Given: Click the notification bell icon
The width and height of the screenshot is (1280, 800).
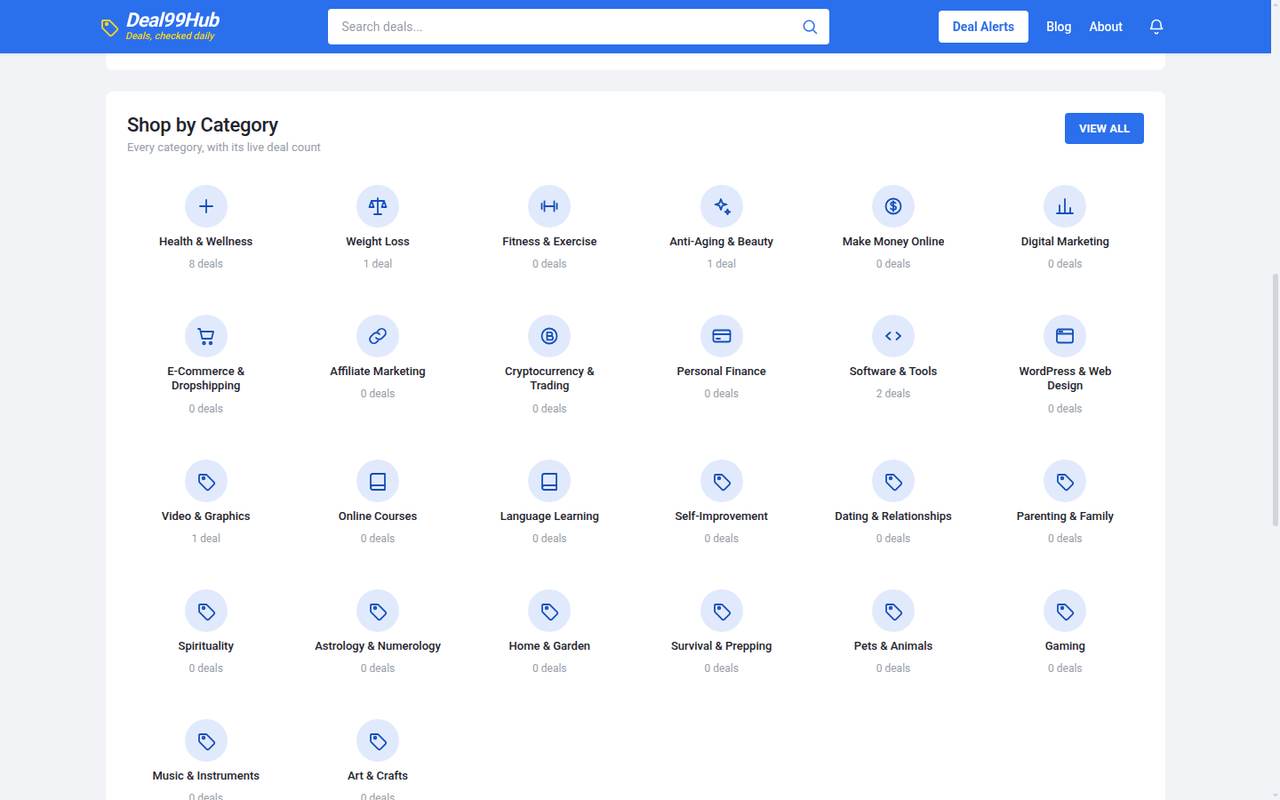Looking at the screenshot, I should 1156,27.
